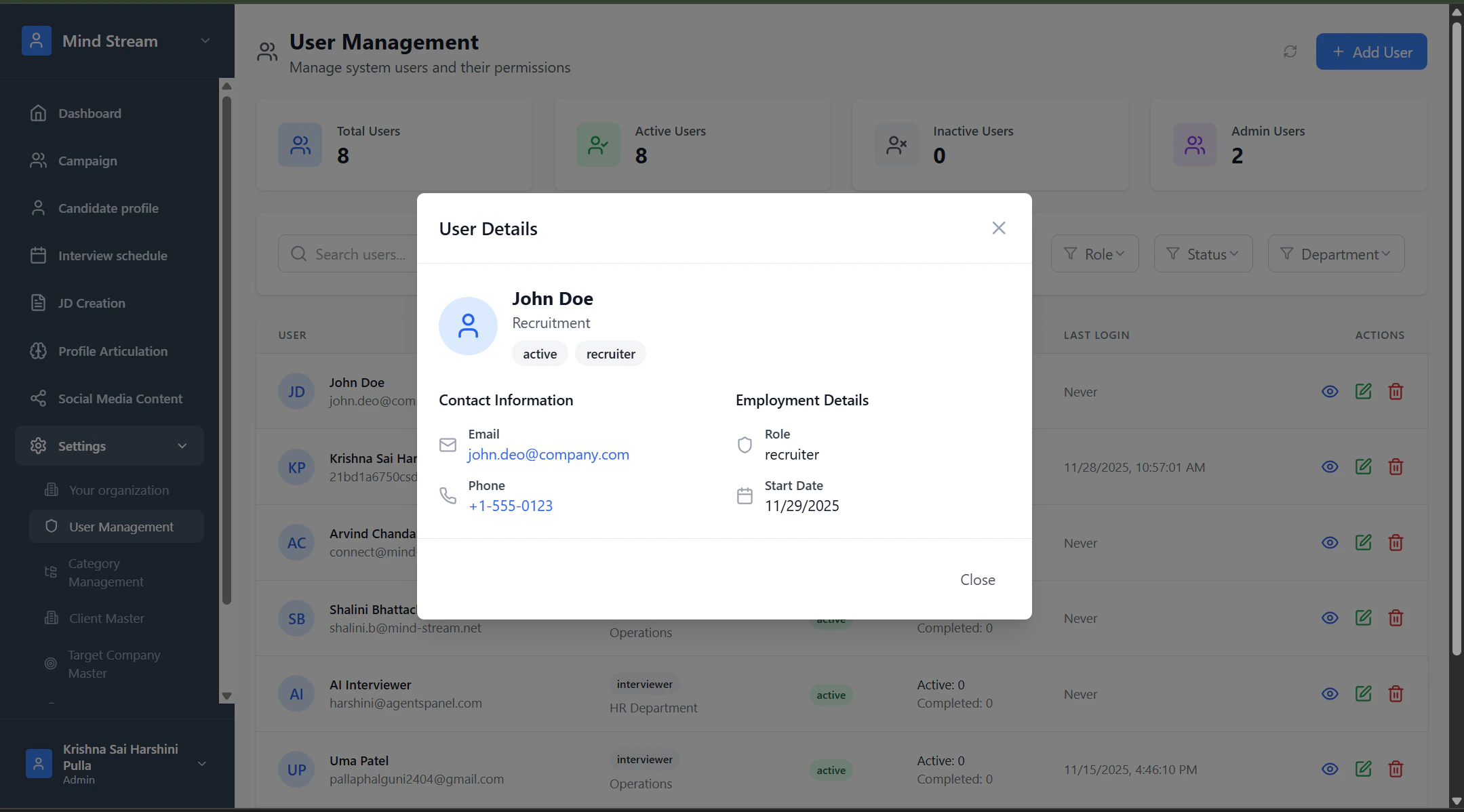Screen dimensions: 1464x812
Task: Click edit icon for Uma Patel row
Action: 1363,769
